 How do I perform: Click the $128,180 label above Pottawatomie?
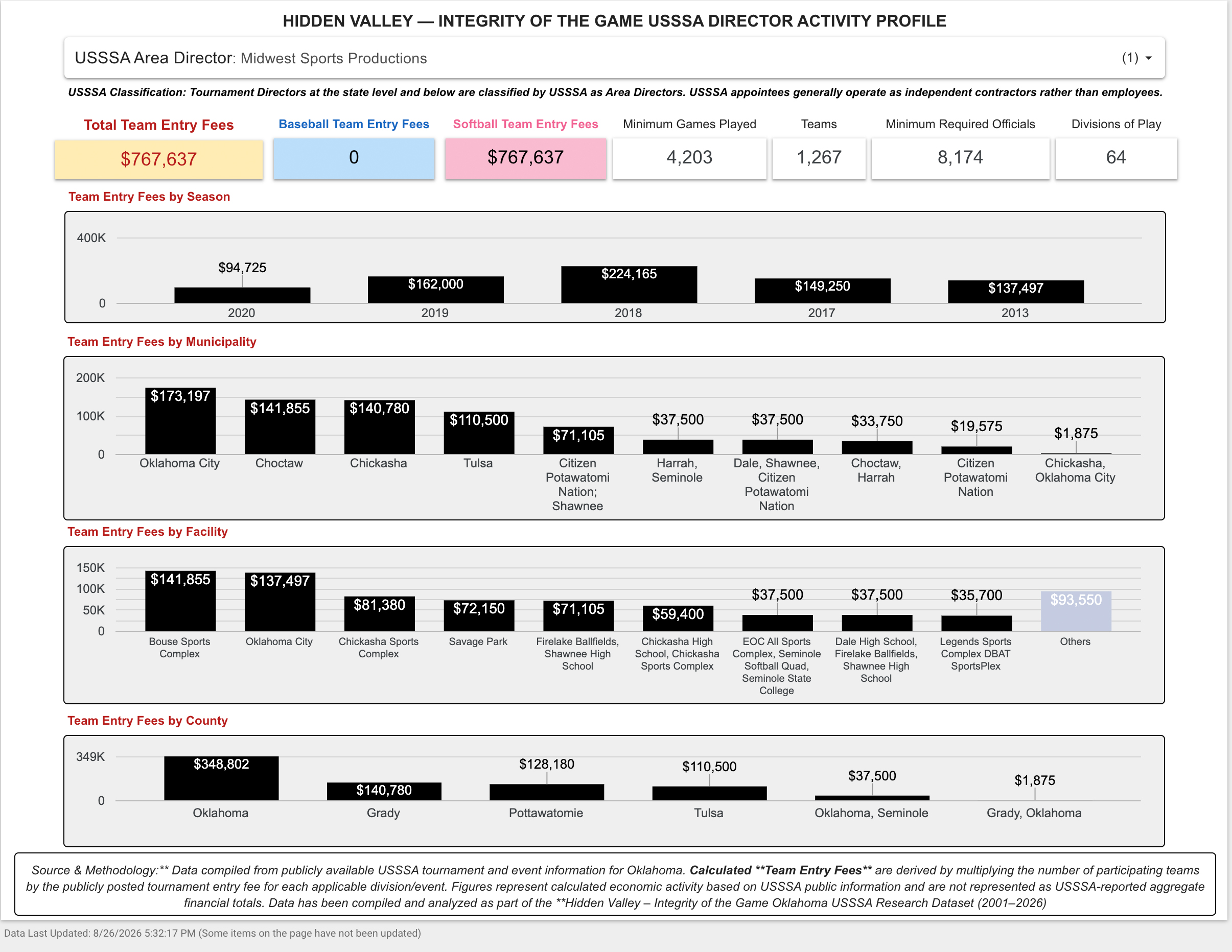tap(547, 764)
